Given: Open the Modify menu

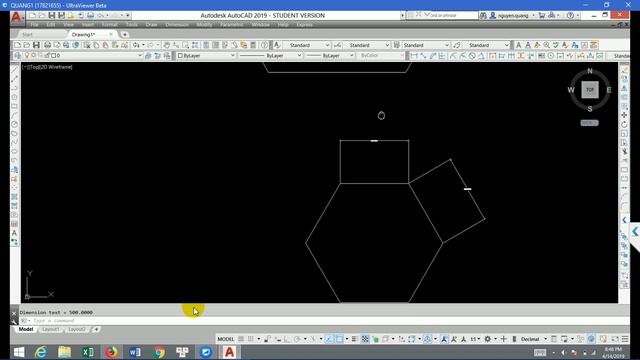Looking at the screenshot, I should pyautogui.click(x=204, y=25).
